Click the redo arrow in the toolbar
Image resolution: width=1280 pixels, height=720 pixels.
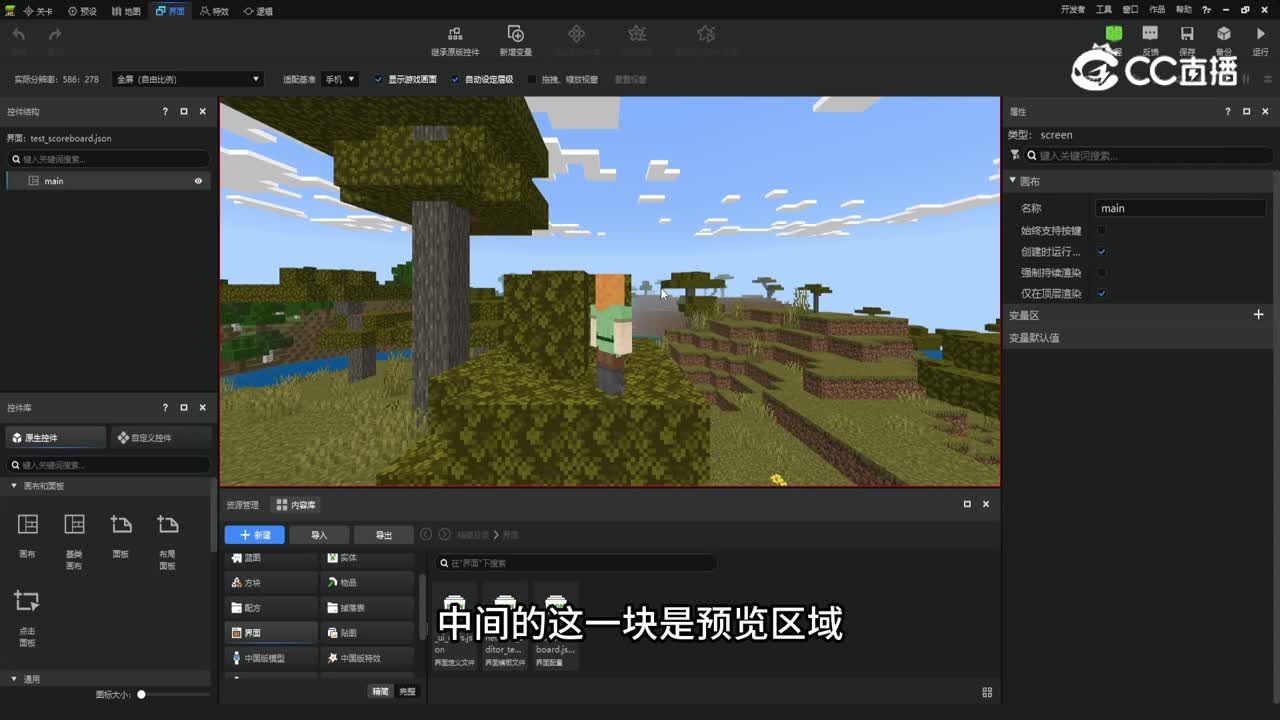pos(55,34)
